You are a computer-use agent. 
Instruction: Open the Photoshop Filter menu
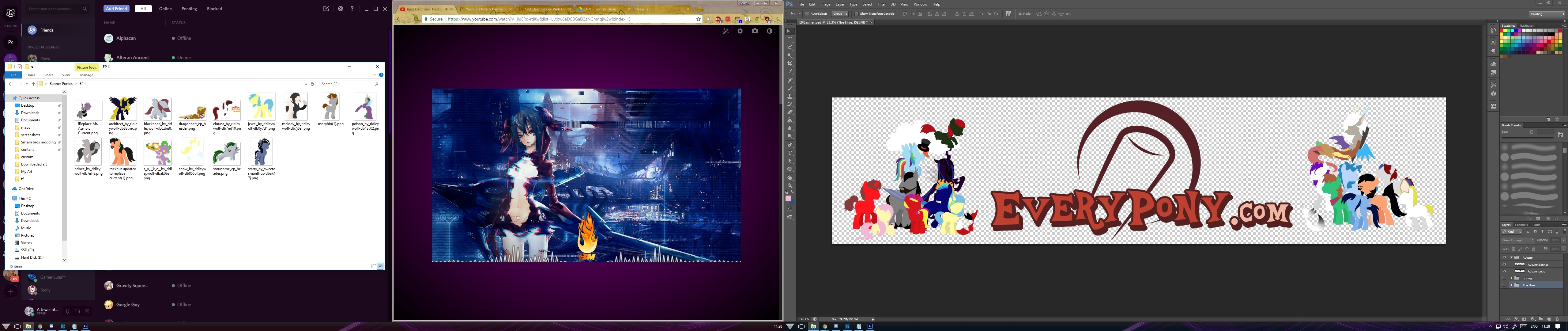tap(881, 4)
